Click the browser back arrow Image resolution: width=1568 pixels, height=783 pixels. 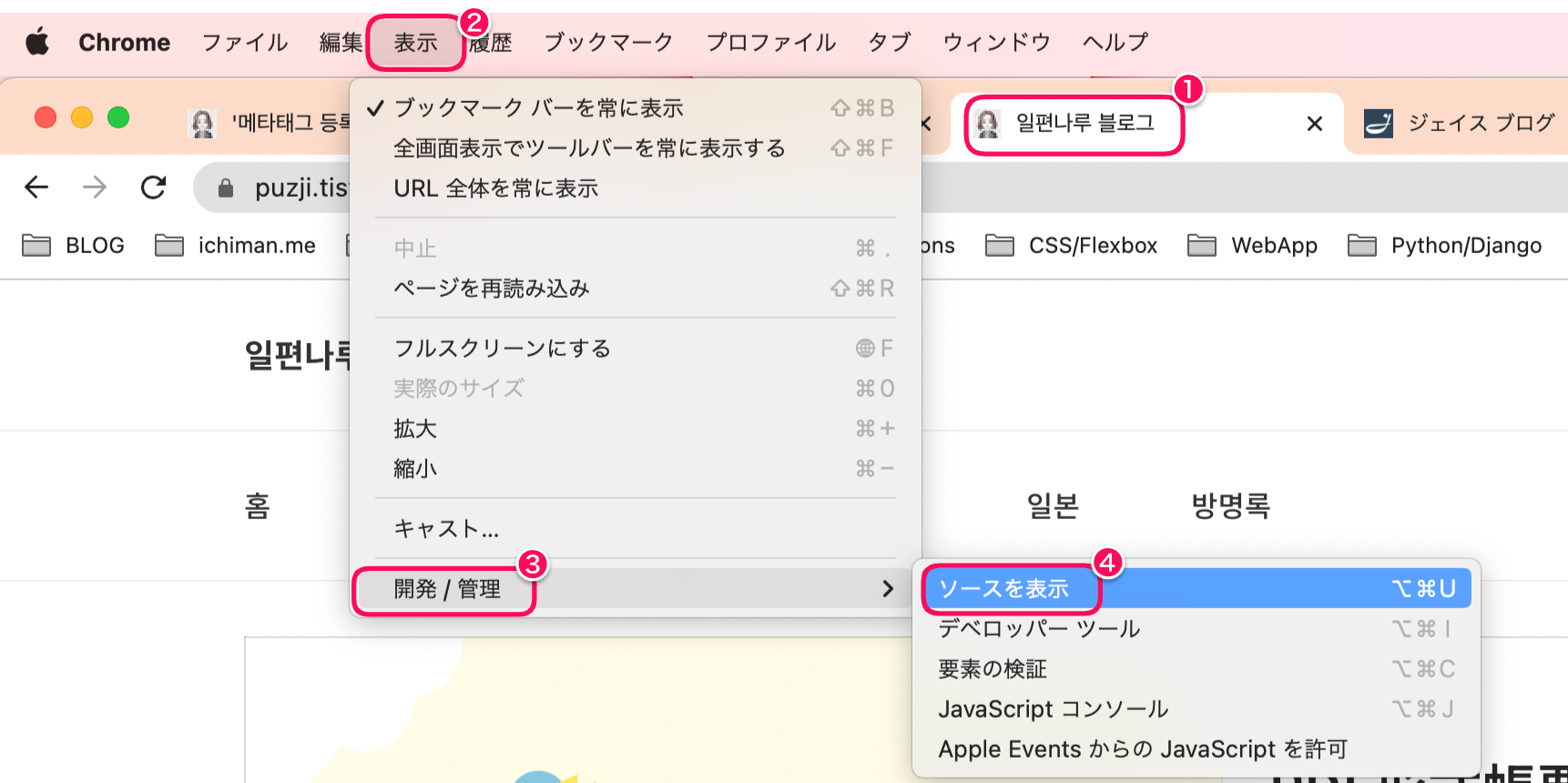point(36,188)
